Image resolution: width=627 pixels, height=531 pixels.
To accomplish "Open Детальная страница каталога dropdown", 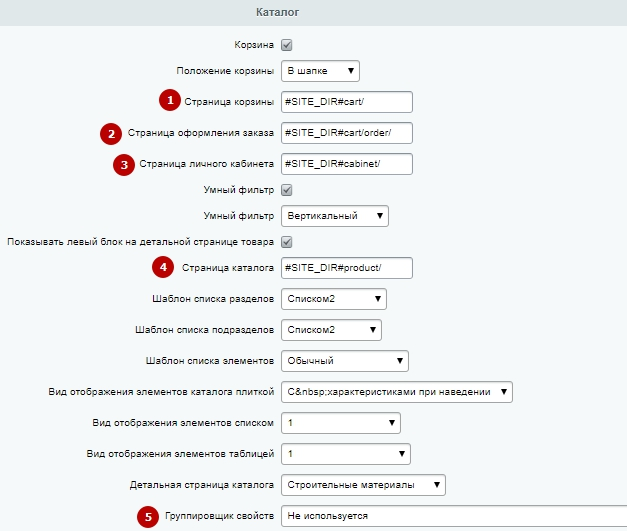I will [x=363, y=485].
